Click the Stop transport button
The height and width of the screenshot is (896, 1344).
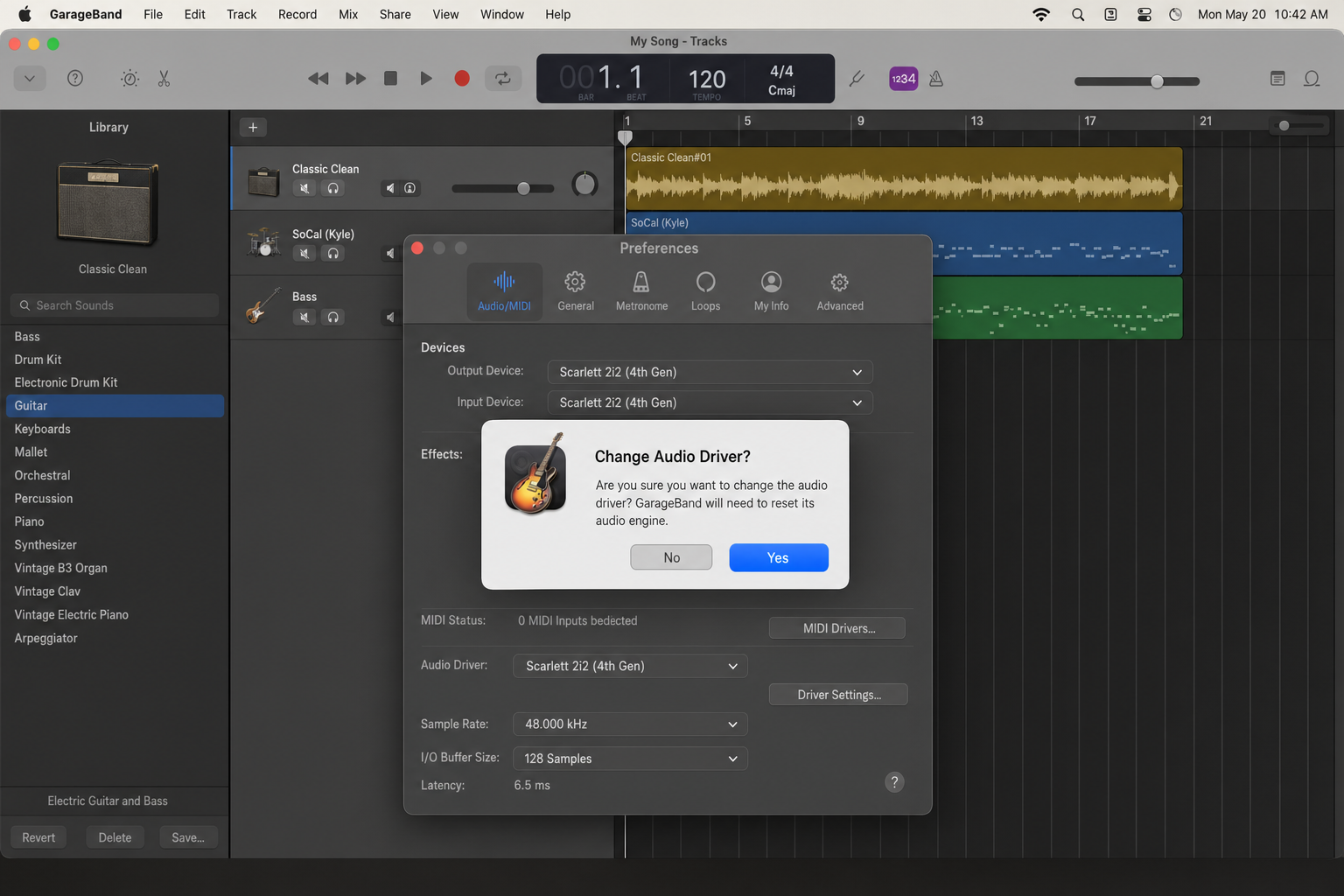pyautogui.click(x=391, y=79)
